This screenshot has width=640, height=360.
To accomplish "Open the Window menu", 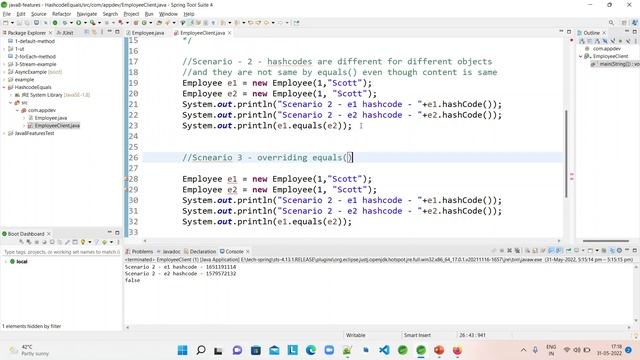I will coord(168,14).
